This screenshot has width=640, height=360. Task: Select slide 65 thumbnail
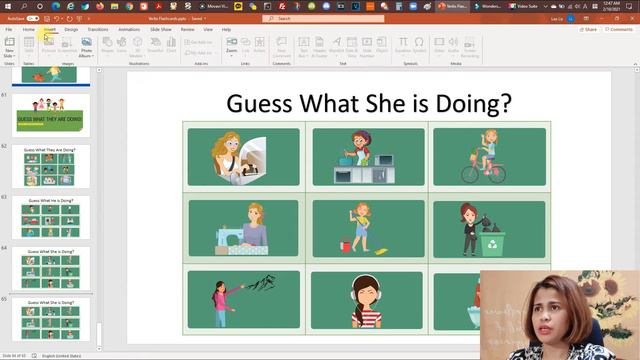pyautogui.click(x=51, y=319)
